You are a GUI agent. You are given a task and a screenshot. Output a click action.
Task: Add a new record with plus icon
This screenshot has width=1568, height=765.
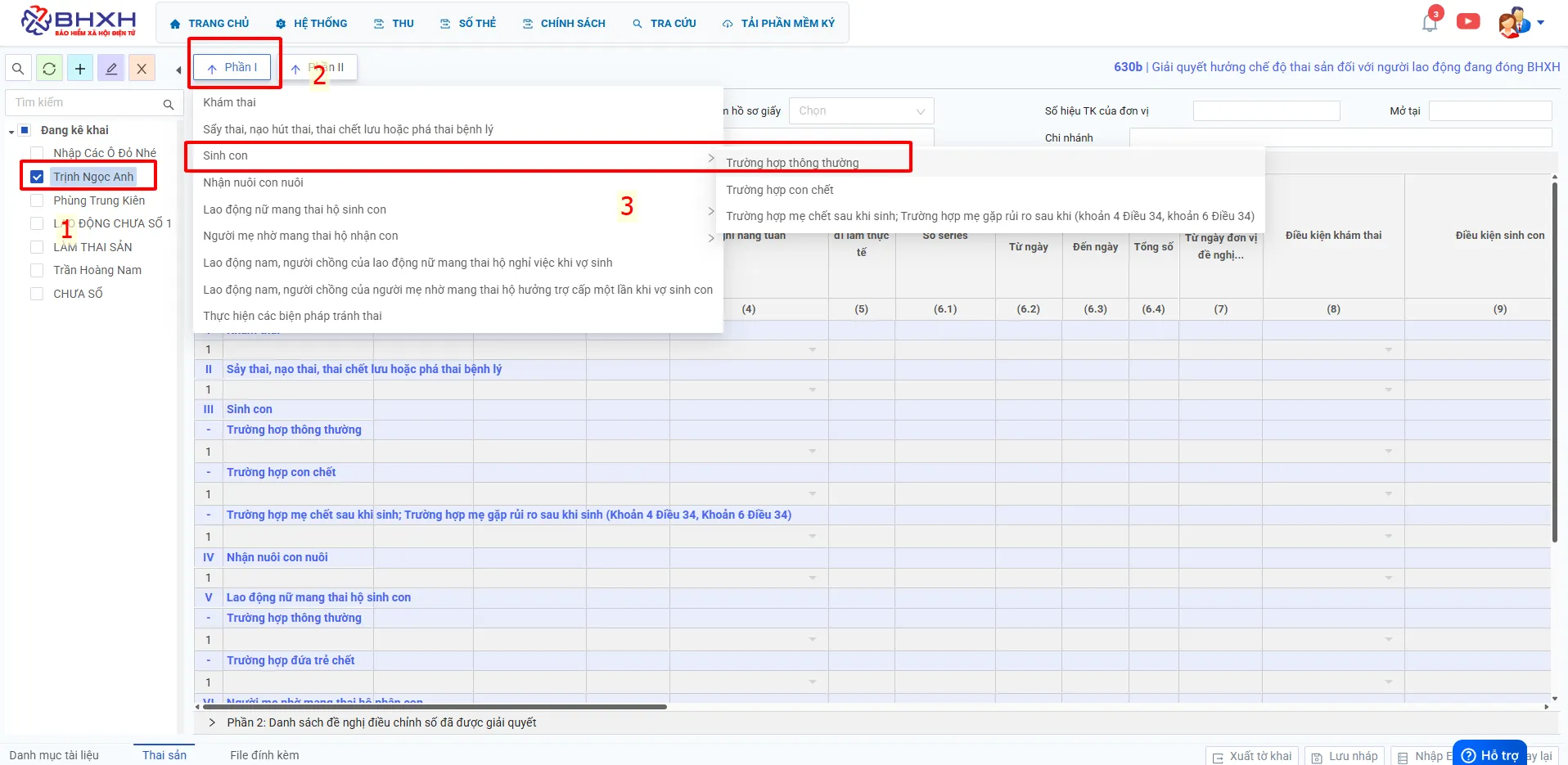(80, 69)
